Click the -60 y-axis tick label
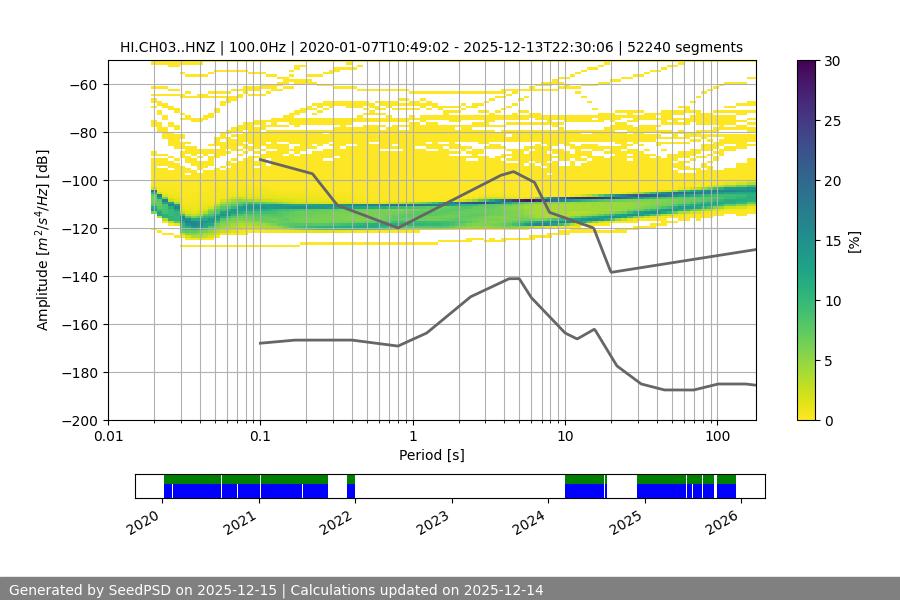Image resolution: width=900 pixels, height=600 pixels. (x=81, y=85)
